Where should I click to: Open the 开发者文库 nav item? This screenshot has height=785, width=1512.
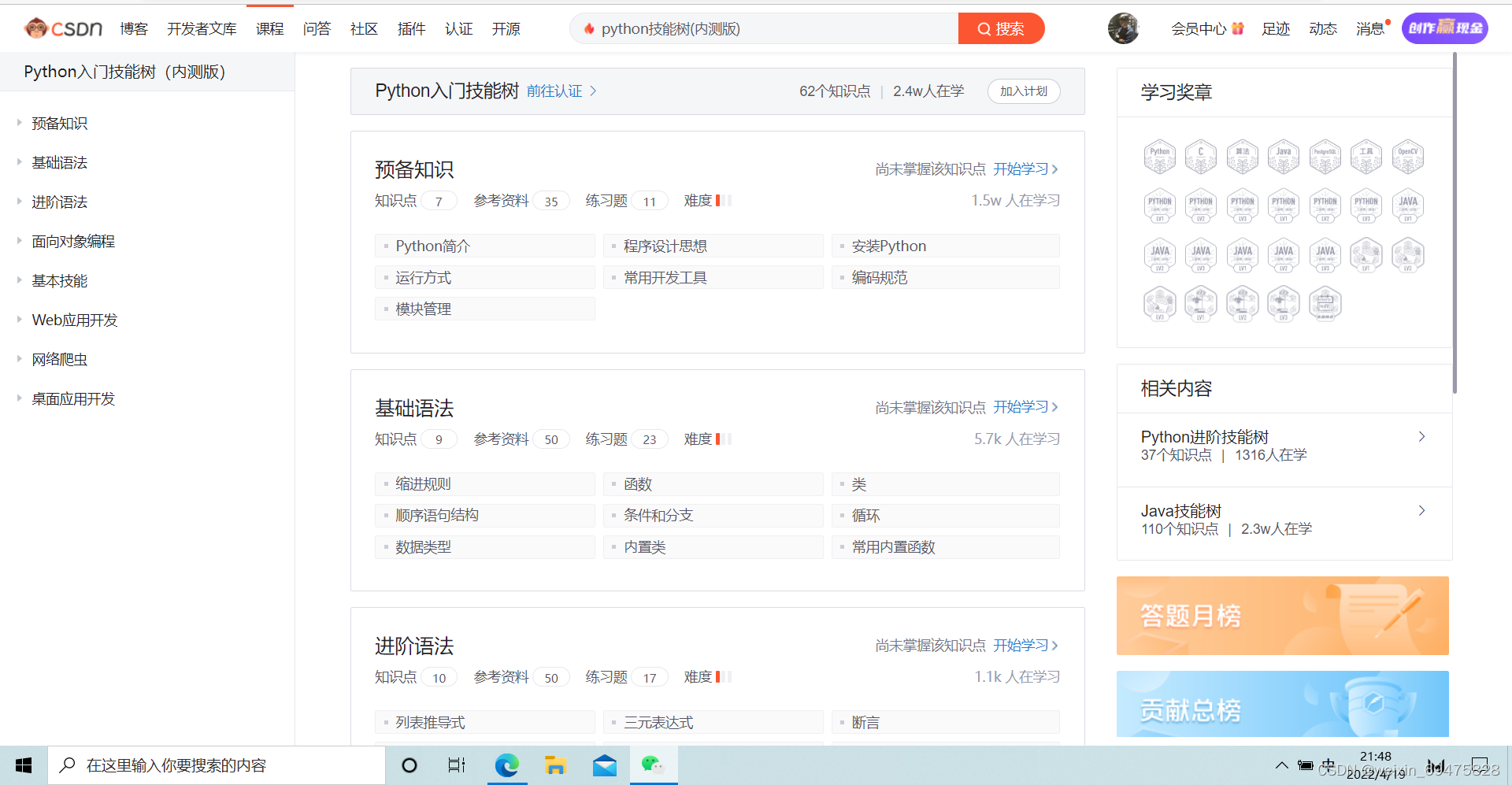click(202, 29)
